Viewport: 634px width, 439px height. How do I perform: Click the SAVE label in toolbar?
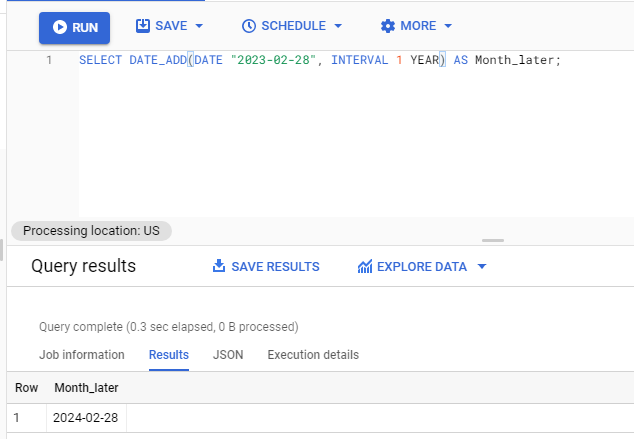171,26
